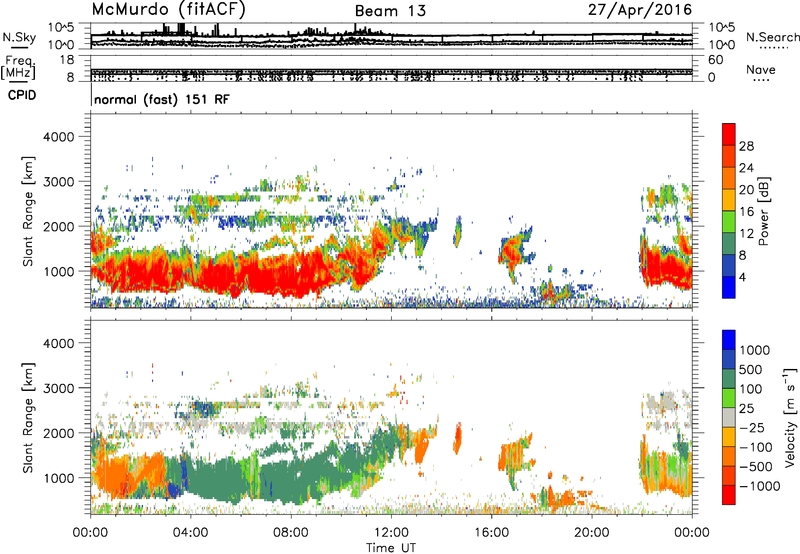This screenshot has height=554, width=800.
Task: Click the '16' Power colorbar value
Action: point(746,212)
